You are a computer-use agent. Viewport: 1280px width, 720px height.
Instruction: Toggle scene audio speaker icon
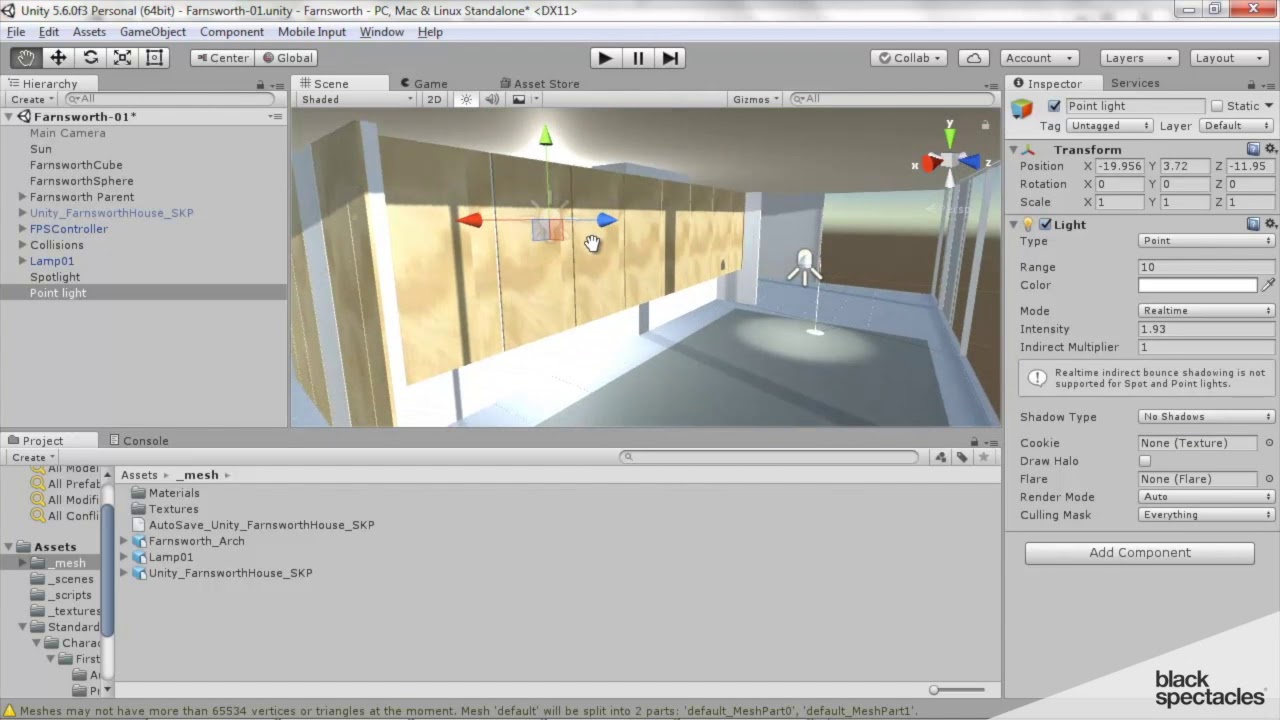[x=491, y=99]
